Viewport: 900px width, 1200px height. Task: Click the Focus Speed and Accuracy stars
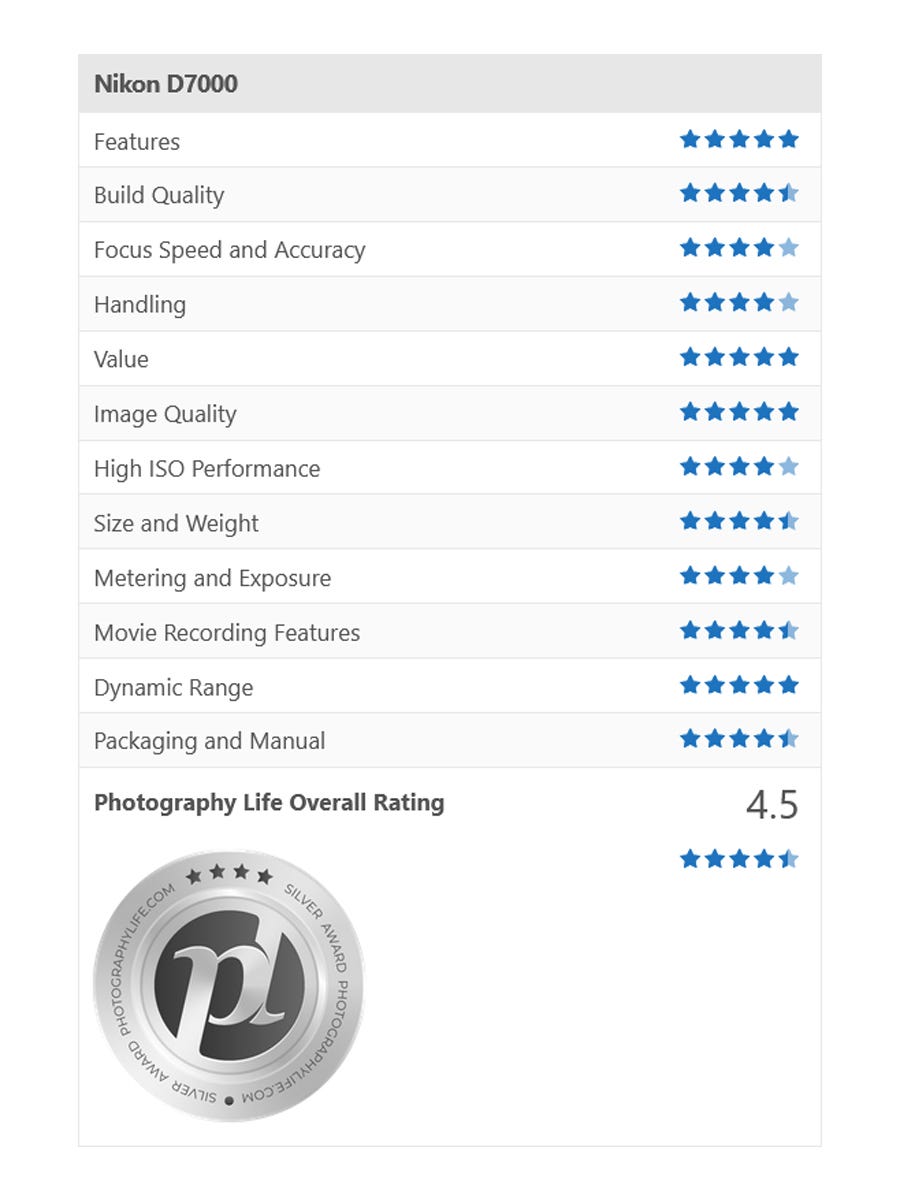tap(739, 249)
